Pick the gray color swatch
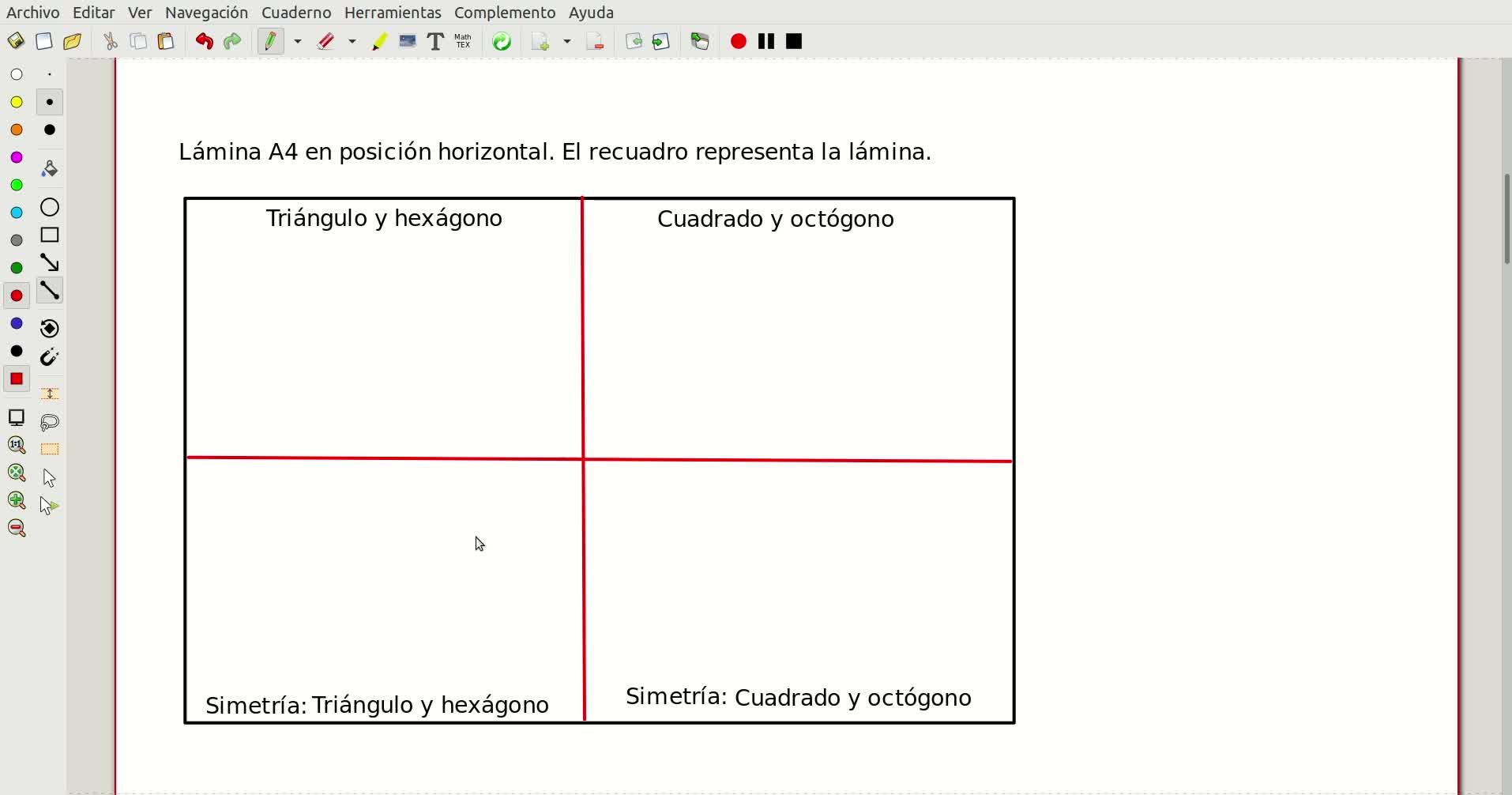 pyautogui.click(x=17, y=240)
